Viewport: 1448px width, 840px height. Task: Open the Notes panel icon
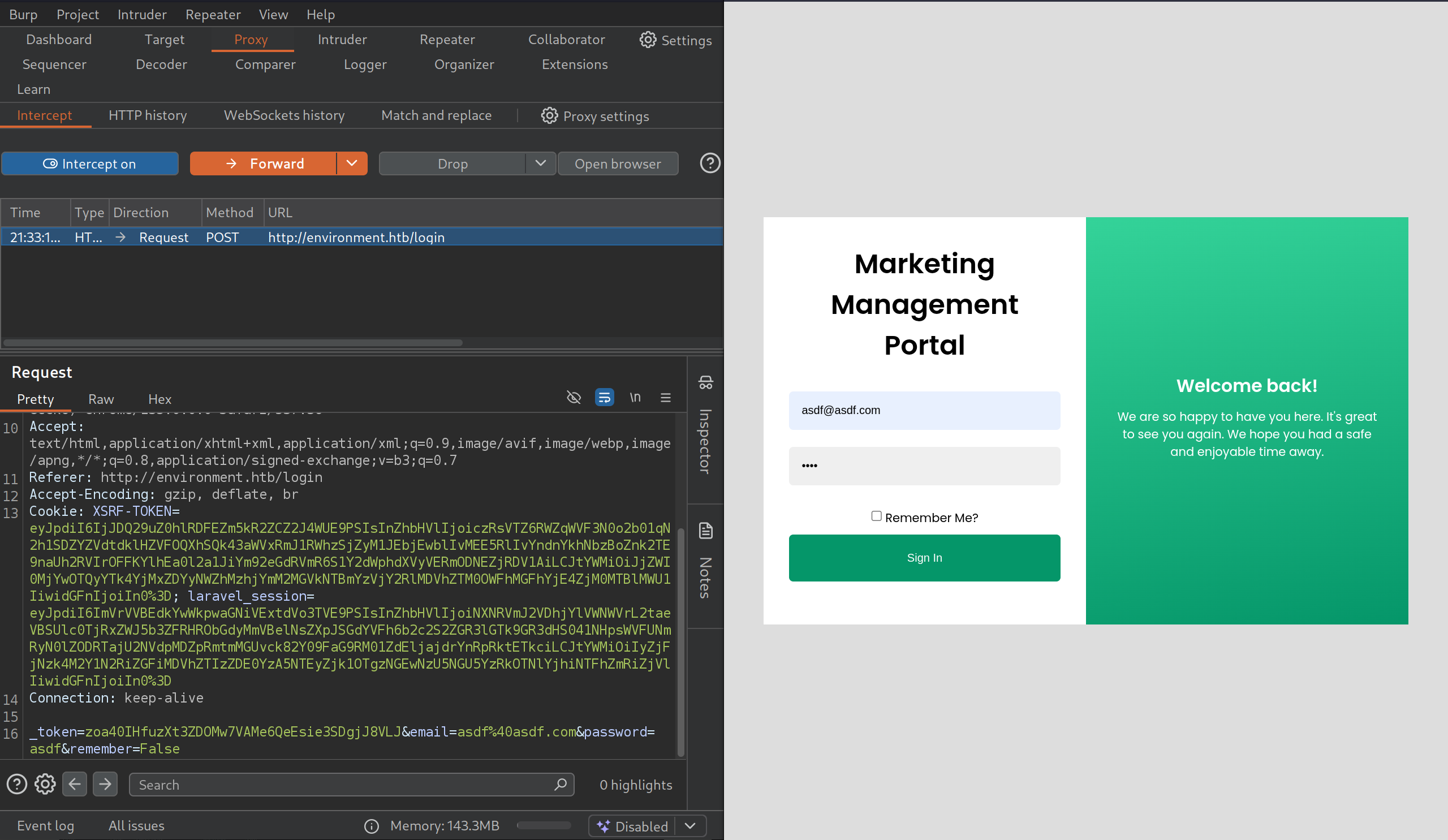705,531
